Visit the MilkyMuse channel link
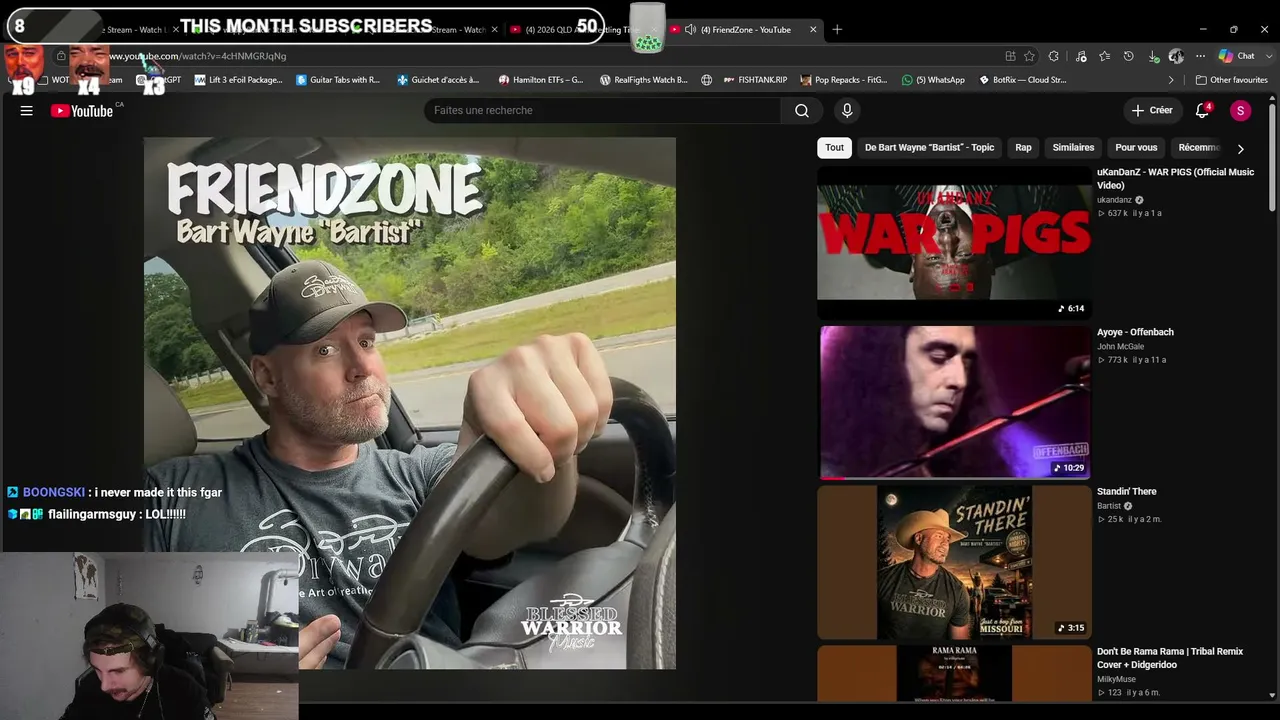Viewport: 1280px width, 720px height. [x=1116, y=680]
